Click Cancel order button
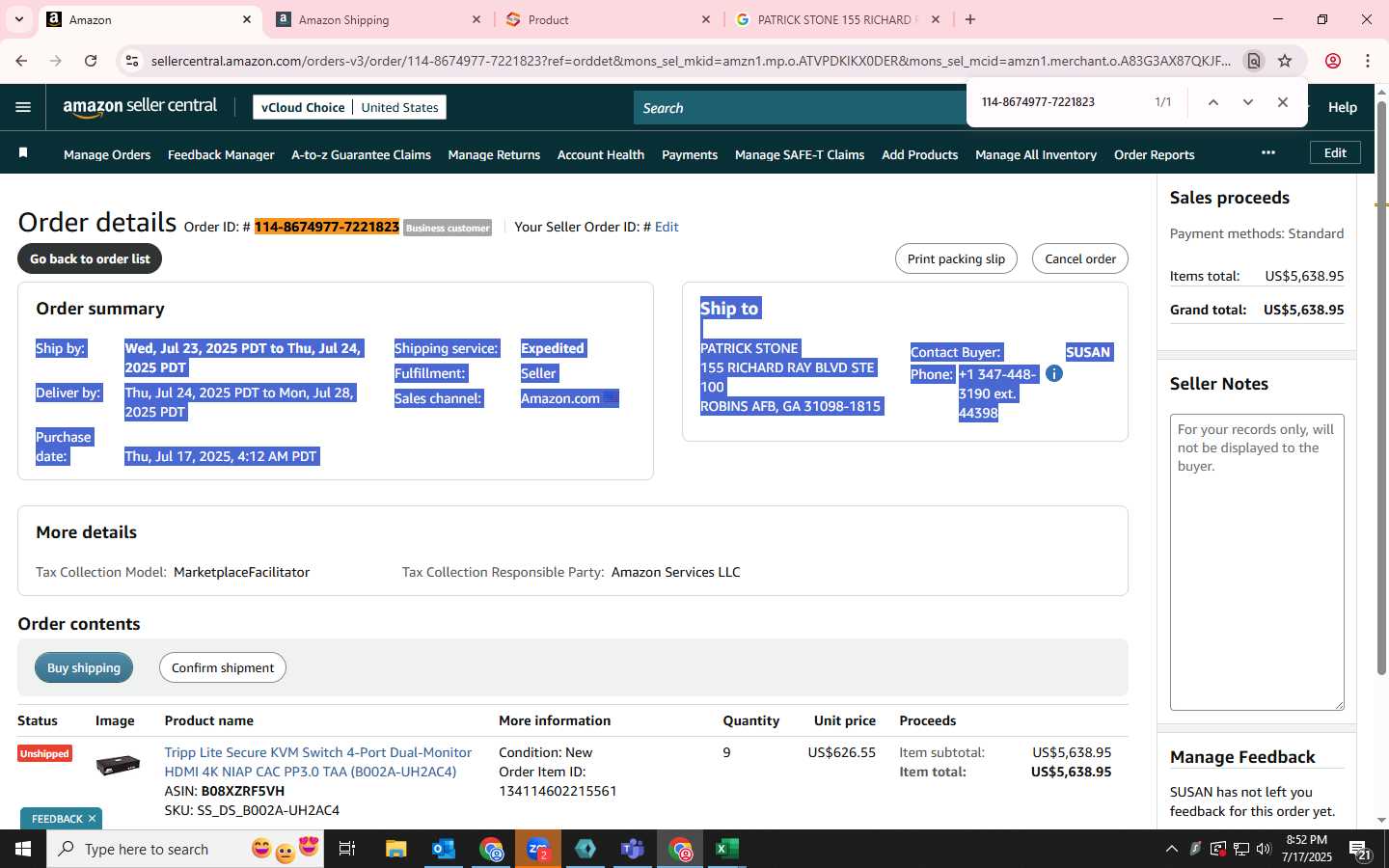 1080,258
